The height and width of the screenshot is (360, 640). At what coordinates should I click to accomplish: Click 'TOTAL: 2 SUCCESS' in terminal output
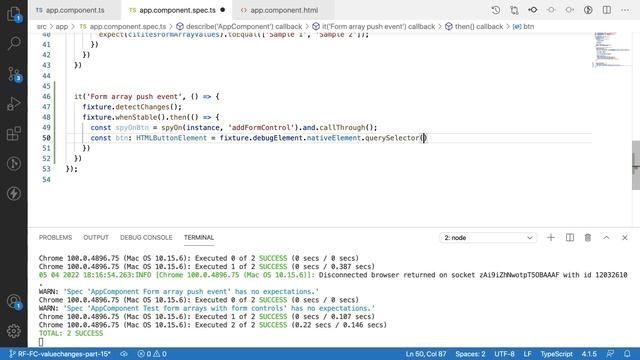(71, 333)
